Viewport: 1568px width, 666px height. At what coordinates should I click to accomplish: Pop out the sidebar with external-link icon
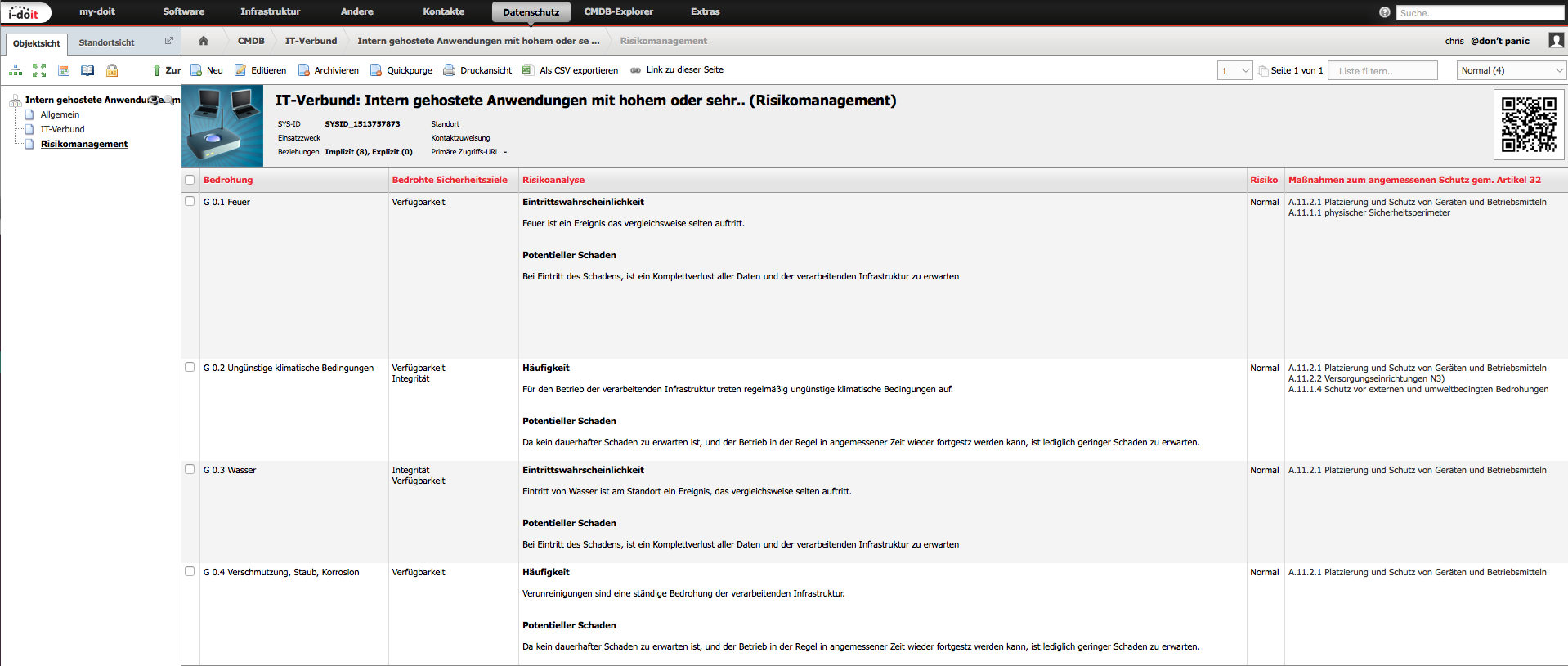169,40
